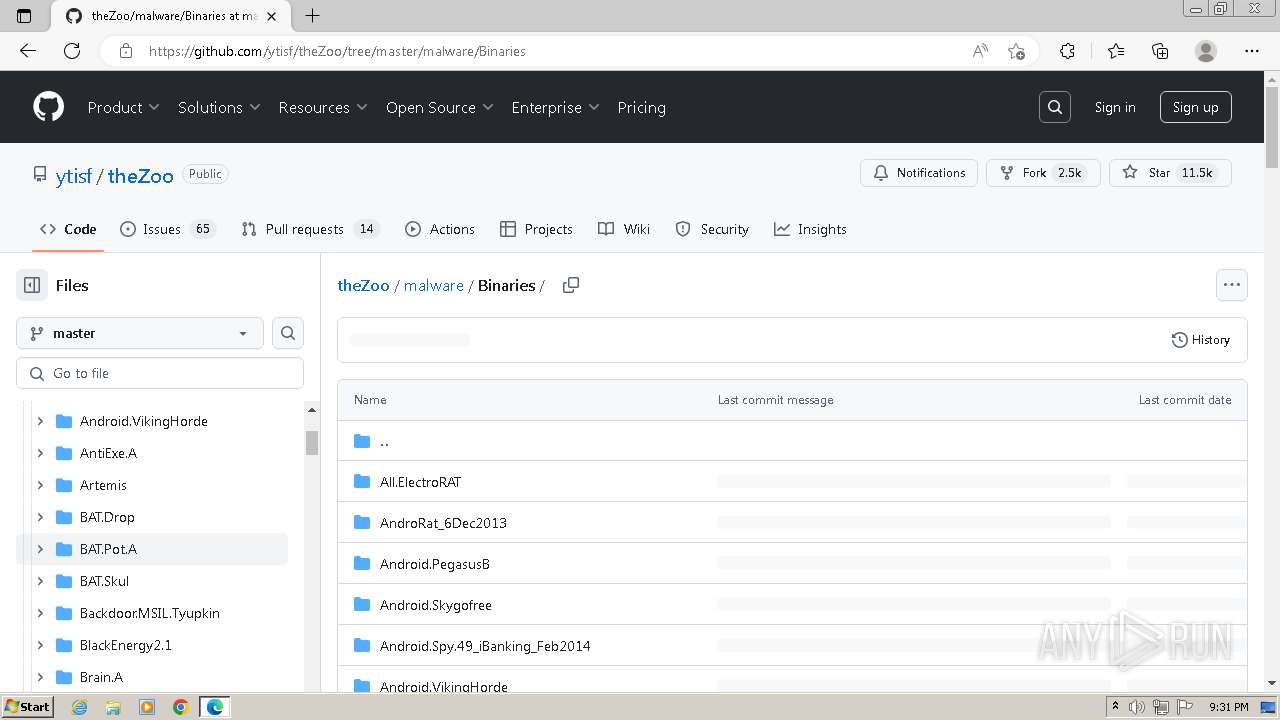Open a new browser tab

[313, 15]
